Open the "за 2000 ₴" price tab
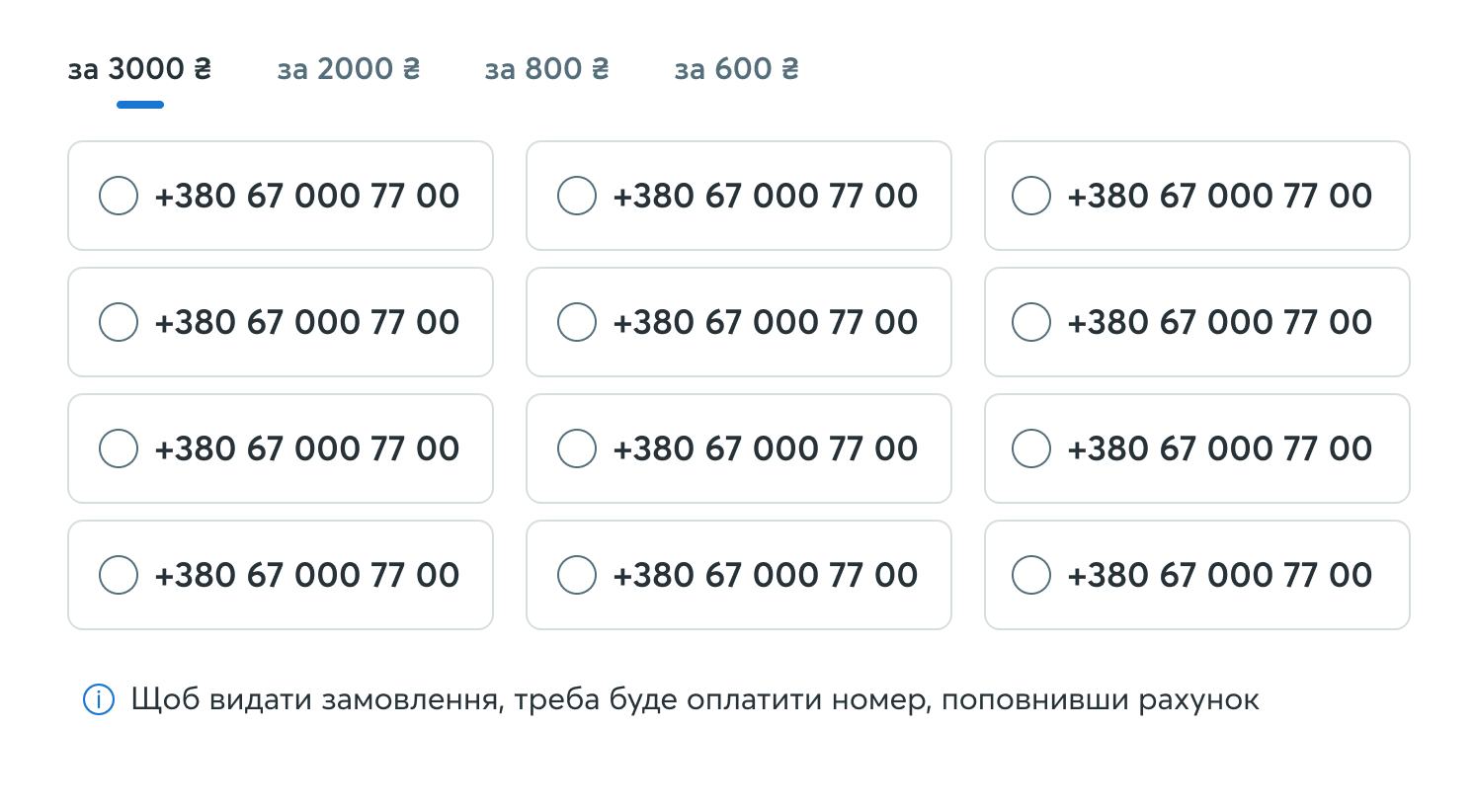1476x812 pixels. [x=349, y=69]
